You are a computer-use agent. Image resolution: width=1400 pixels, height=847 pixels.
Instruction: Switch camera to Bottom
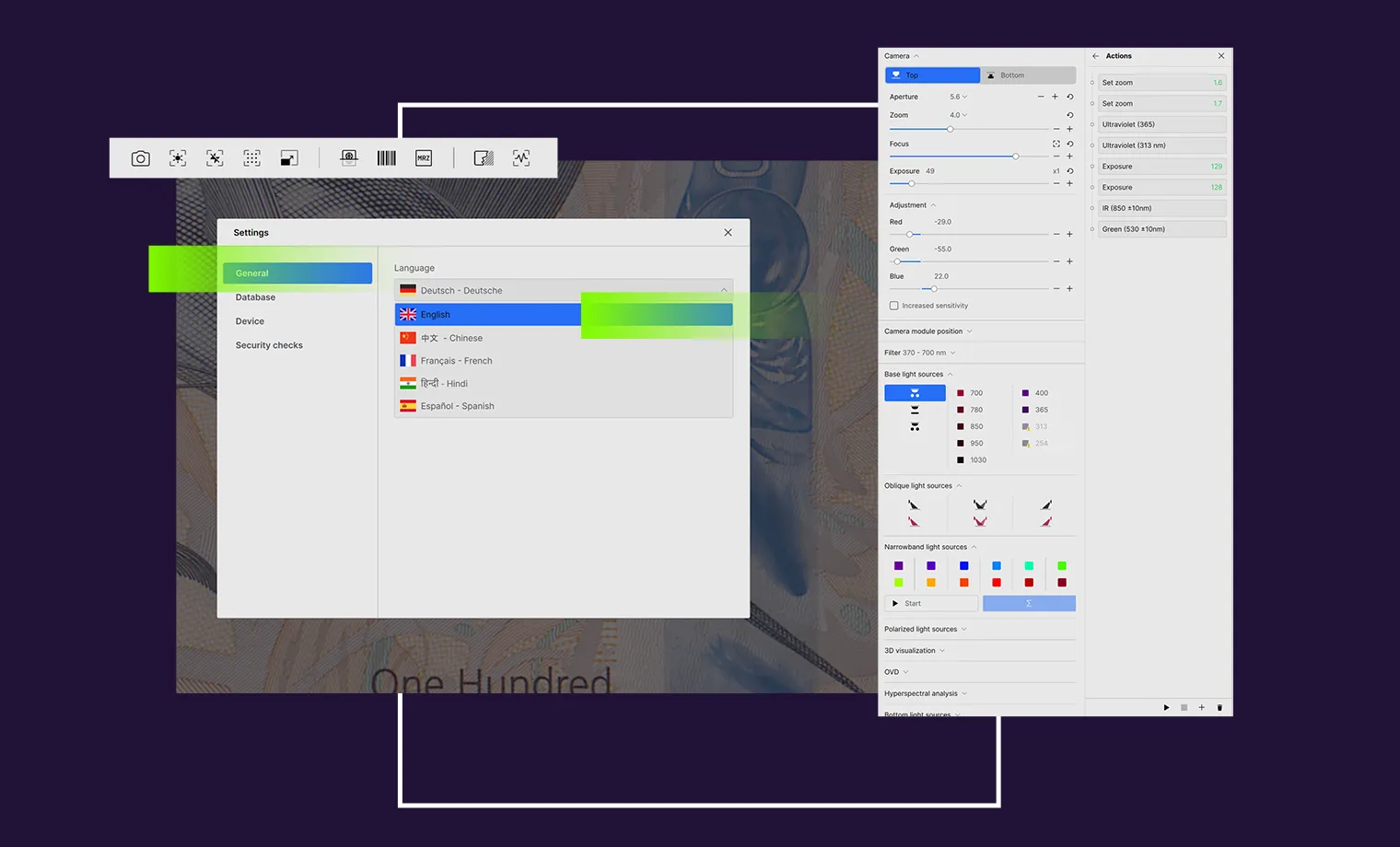pyautogui.click(x=1028, y=75)
